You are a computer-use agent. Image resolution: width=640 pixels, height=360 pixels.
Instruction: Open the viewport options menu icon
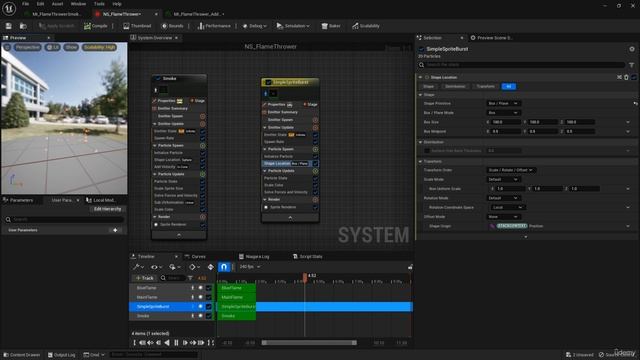click(x=7, y=47)
